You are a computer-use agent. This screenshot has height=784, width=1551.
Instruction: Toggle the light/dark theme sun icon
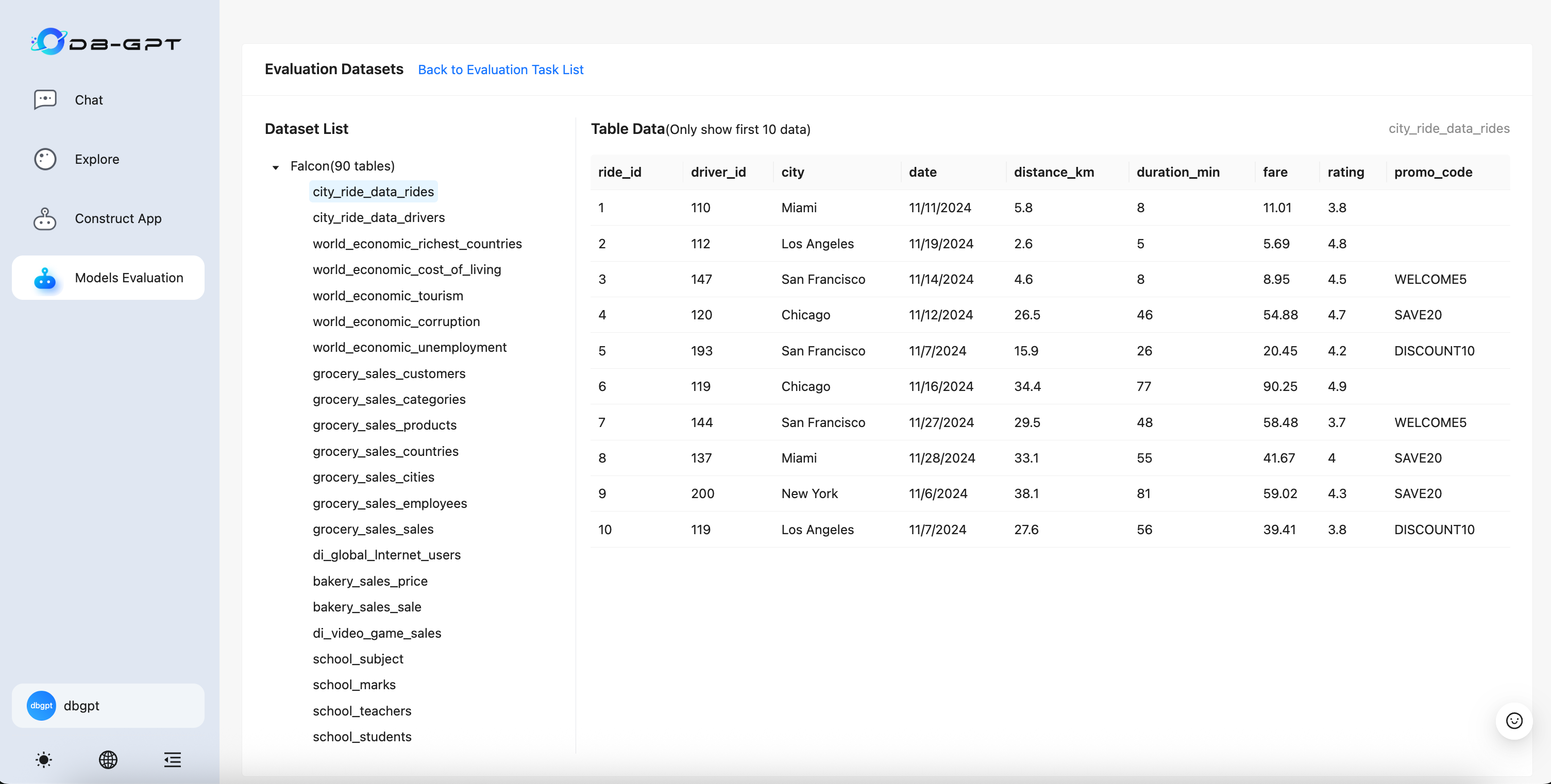(44, 760)
